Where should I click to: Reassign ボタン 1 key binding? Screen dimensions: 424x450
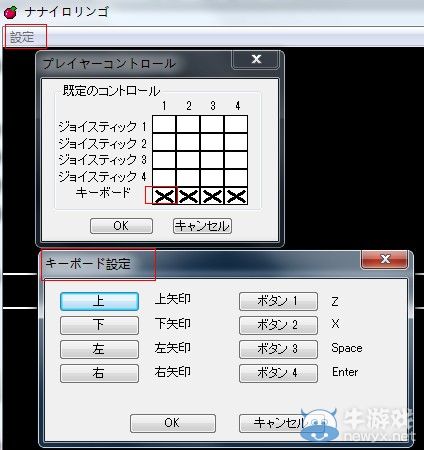tap(278, 301)
